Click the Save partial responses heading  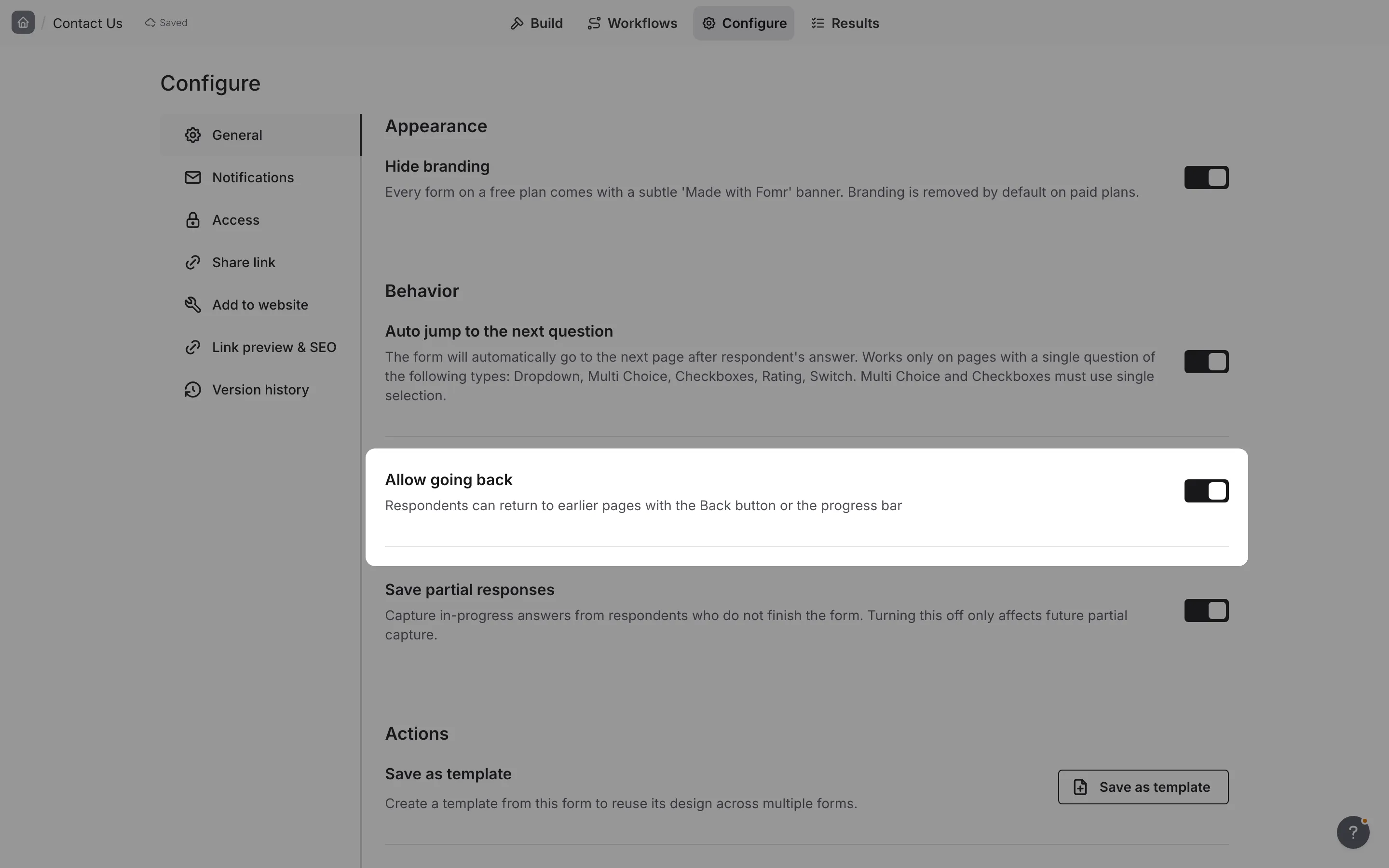(x=469, y=590)
